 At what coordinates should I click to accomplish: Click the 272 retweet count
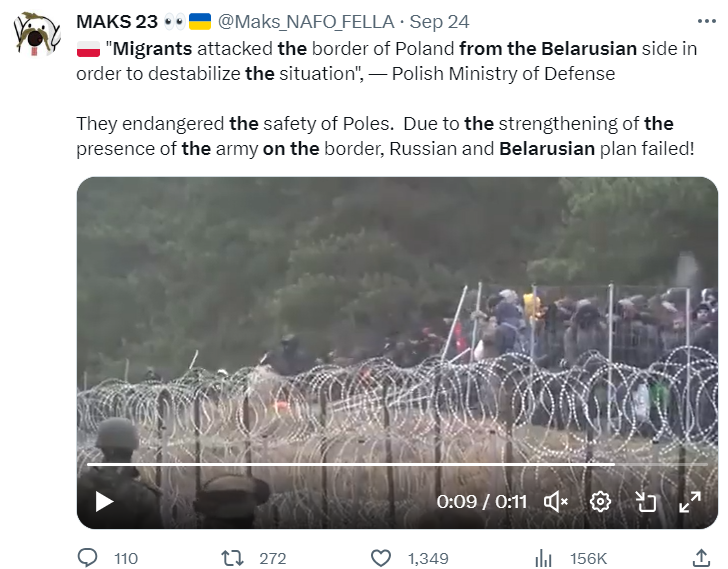click(x=273, y=558)
